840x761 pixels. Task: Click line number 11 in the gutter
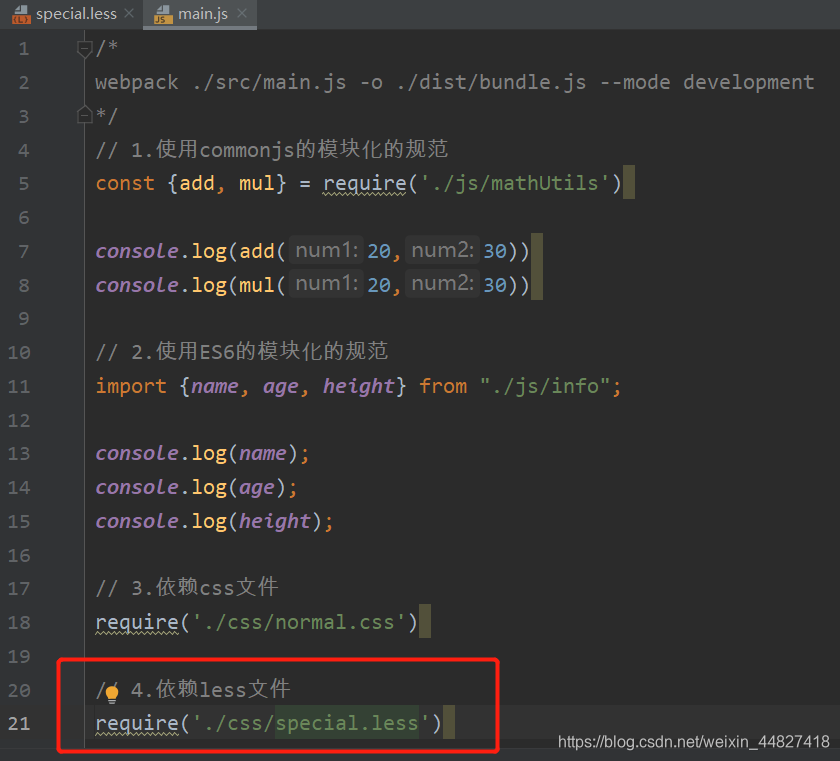[x=19, y=386]
